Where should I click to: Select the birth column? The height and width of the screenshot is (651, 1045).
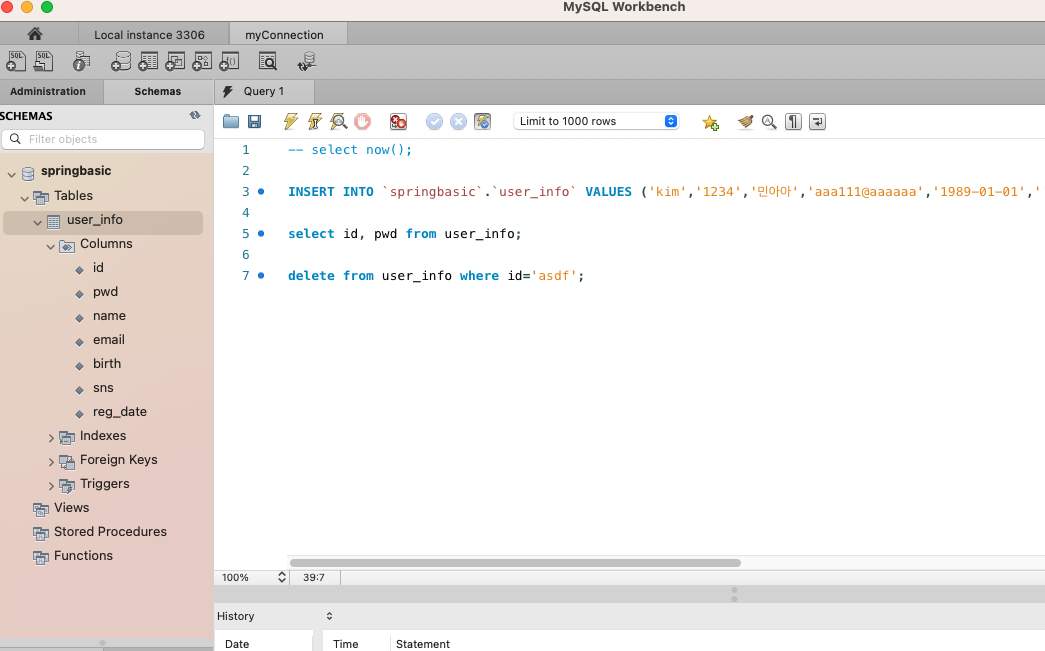pyautogui.click(x=107, y=364)
